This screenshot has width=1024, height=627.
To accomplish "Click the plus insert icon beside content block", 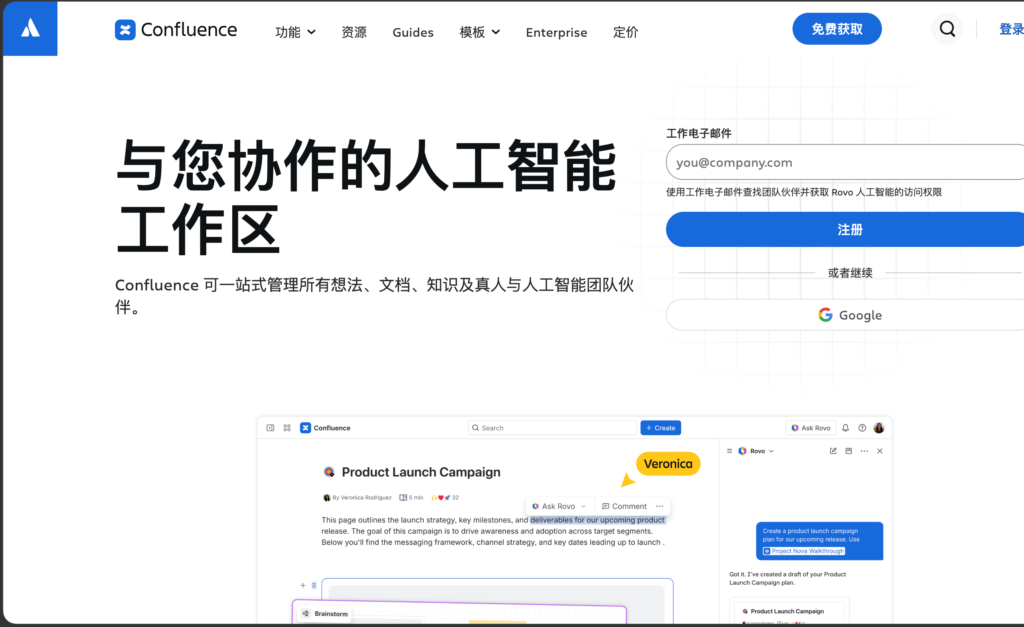I will pos(303,585).
